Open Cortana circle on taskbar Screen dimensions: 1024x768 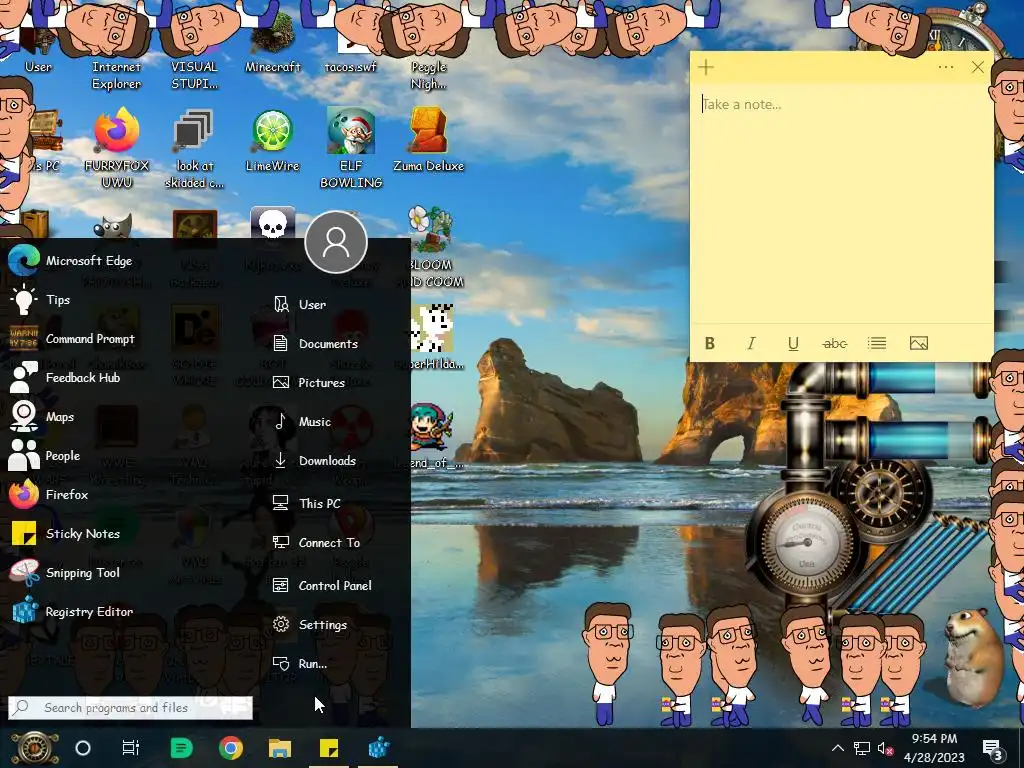(x=83, y=748)
